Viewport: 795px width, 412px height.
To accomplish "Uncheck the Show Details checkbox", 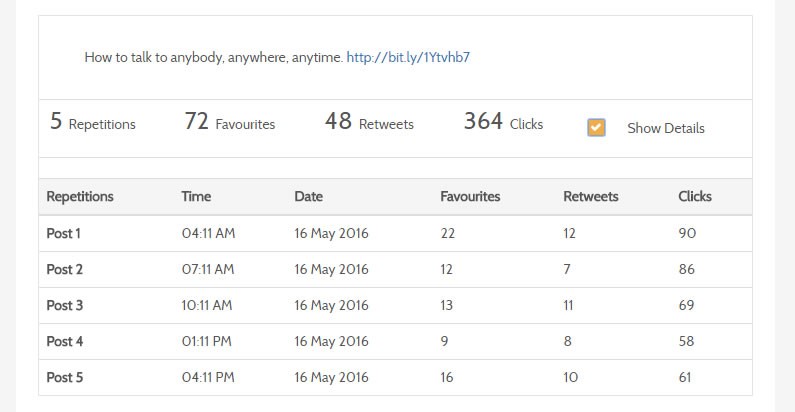I will [596, 128].
